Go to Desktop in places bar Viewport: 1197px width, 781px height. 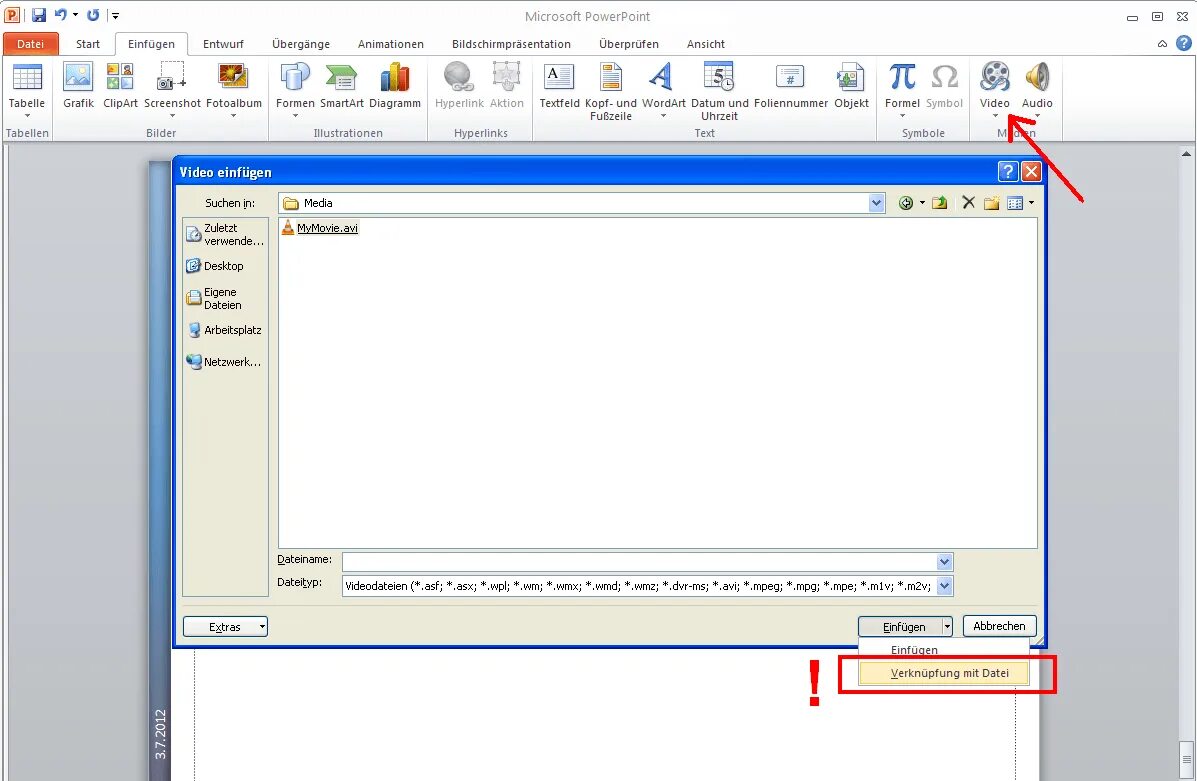tap(216, 266)
